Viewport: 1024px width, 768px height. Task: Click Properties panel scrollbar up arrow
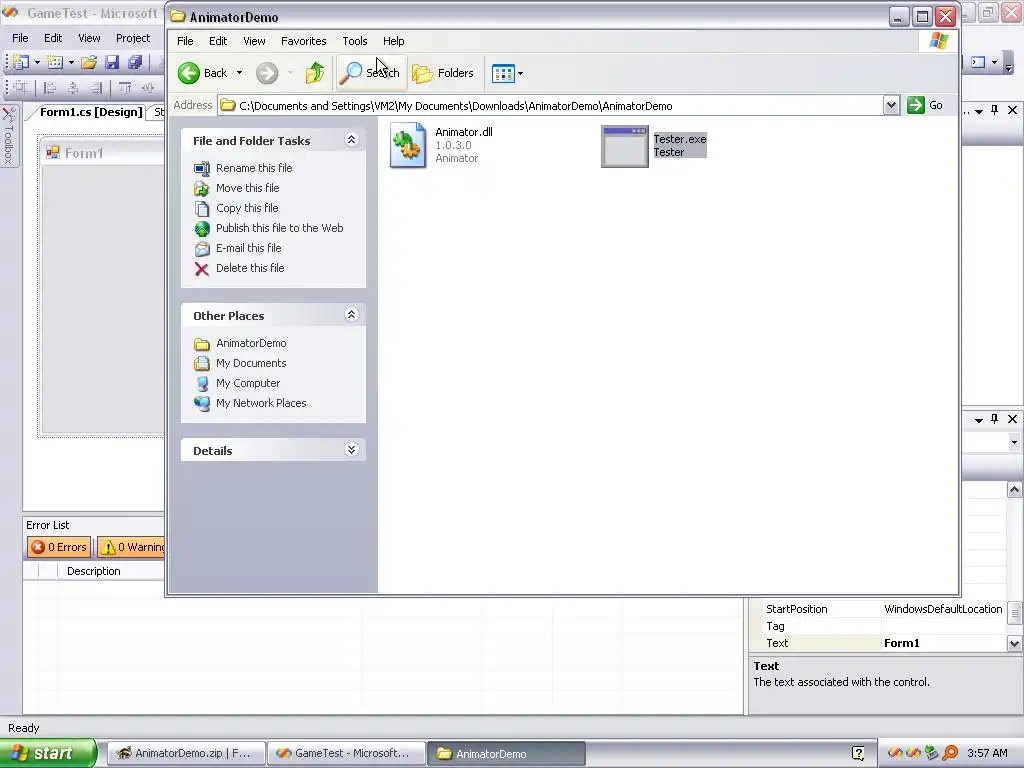[1014, 489]
